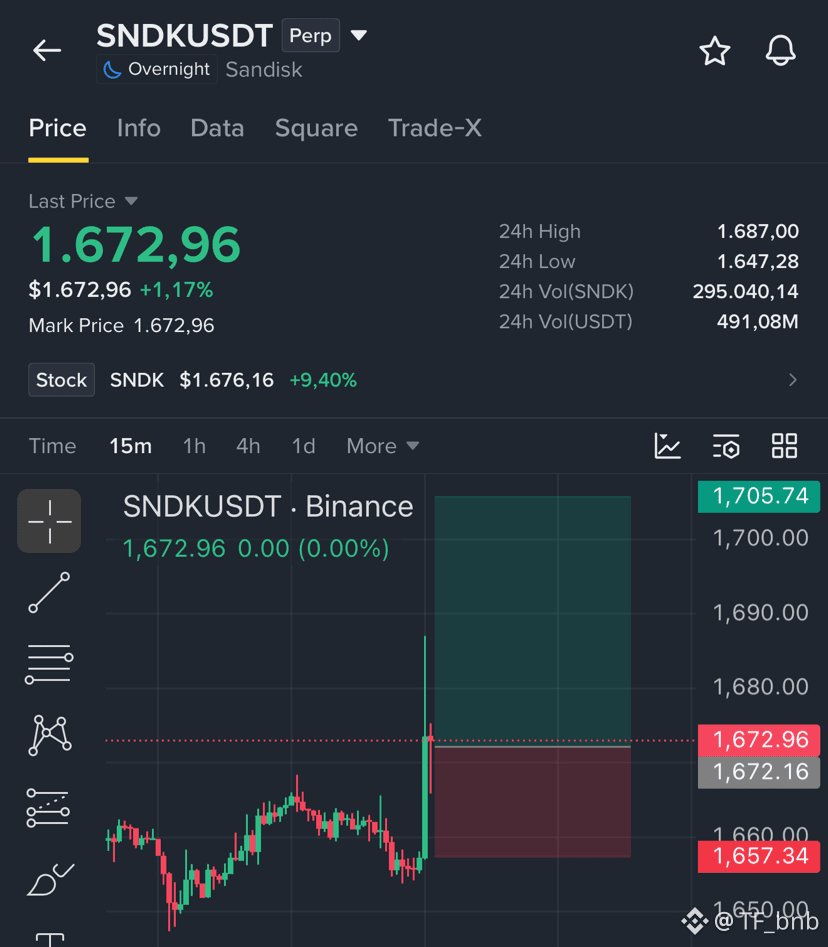Switch to the Info tab
This screenshot has height=947, width=828.
(138, 128)
